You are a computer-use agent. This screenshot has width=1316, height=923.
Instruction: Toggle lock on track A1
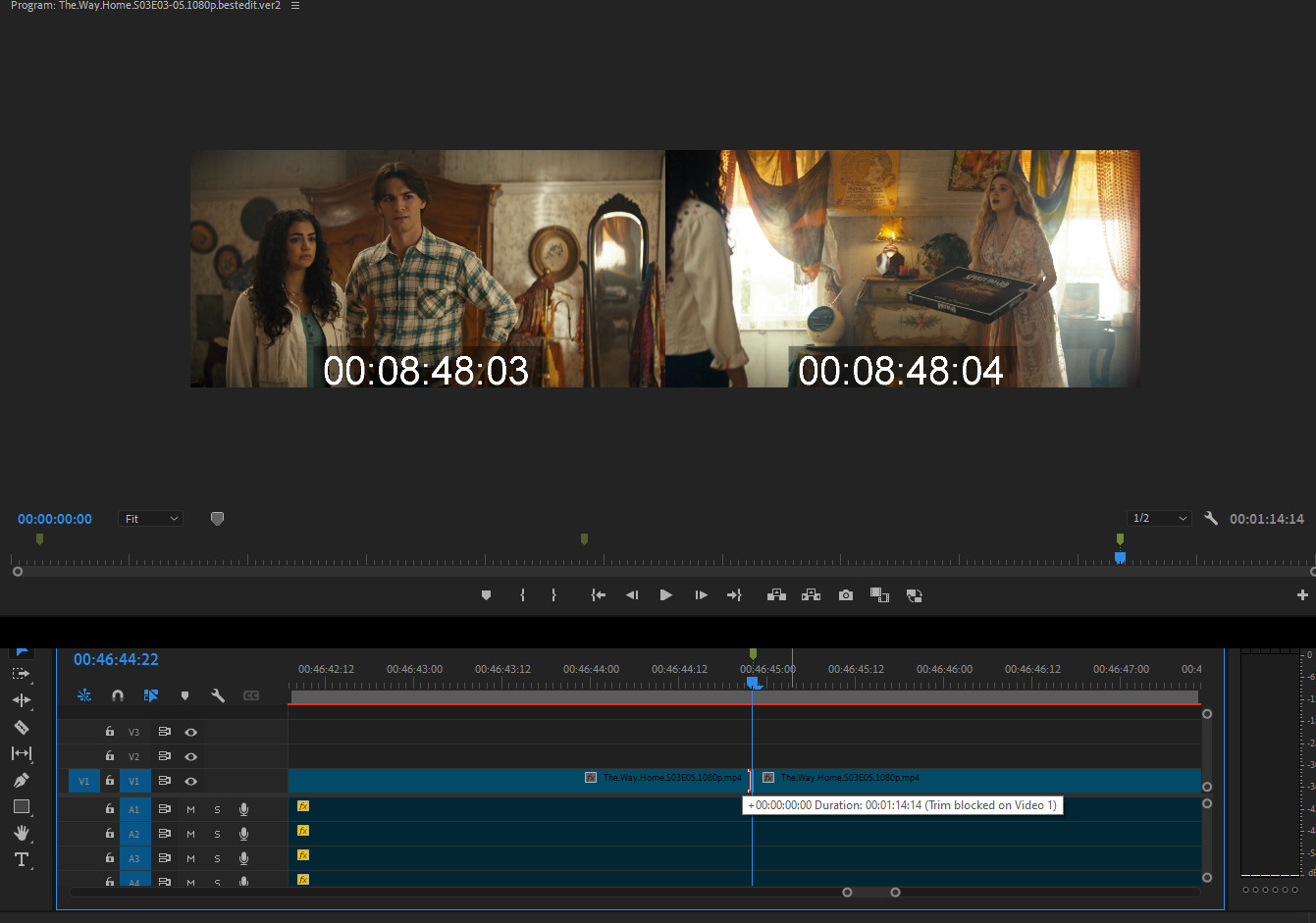110,809
